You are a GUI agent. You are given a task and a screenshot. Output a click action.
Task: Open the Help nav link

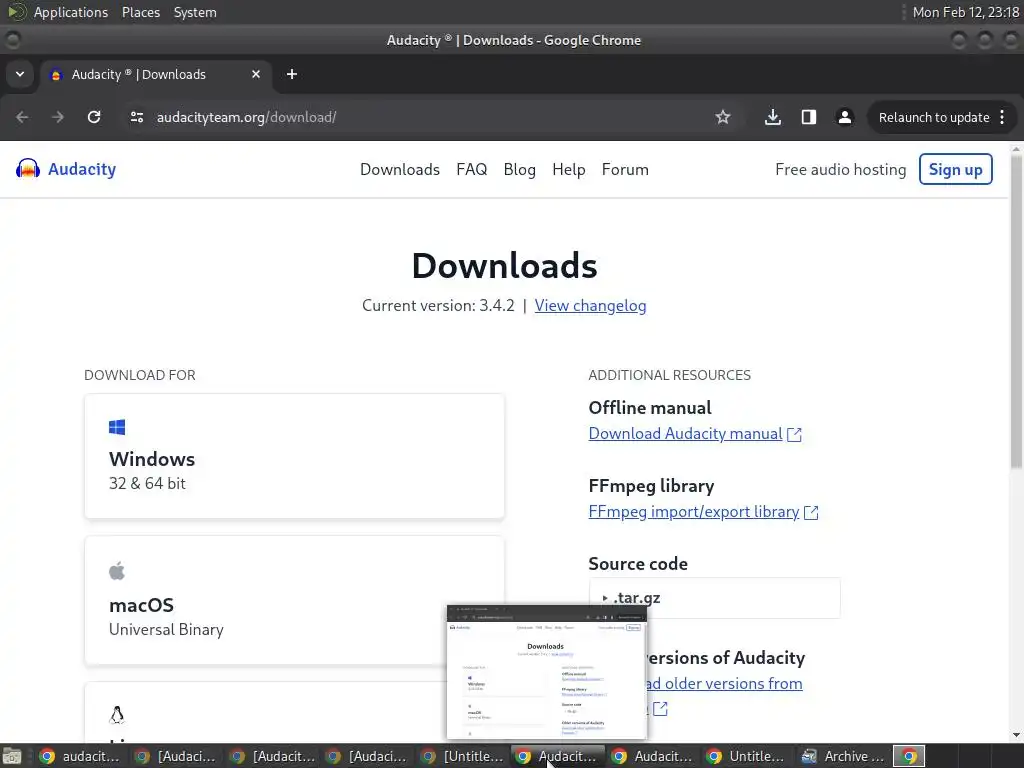pos(568,169)
